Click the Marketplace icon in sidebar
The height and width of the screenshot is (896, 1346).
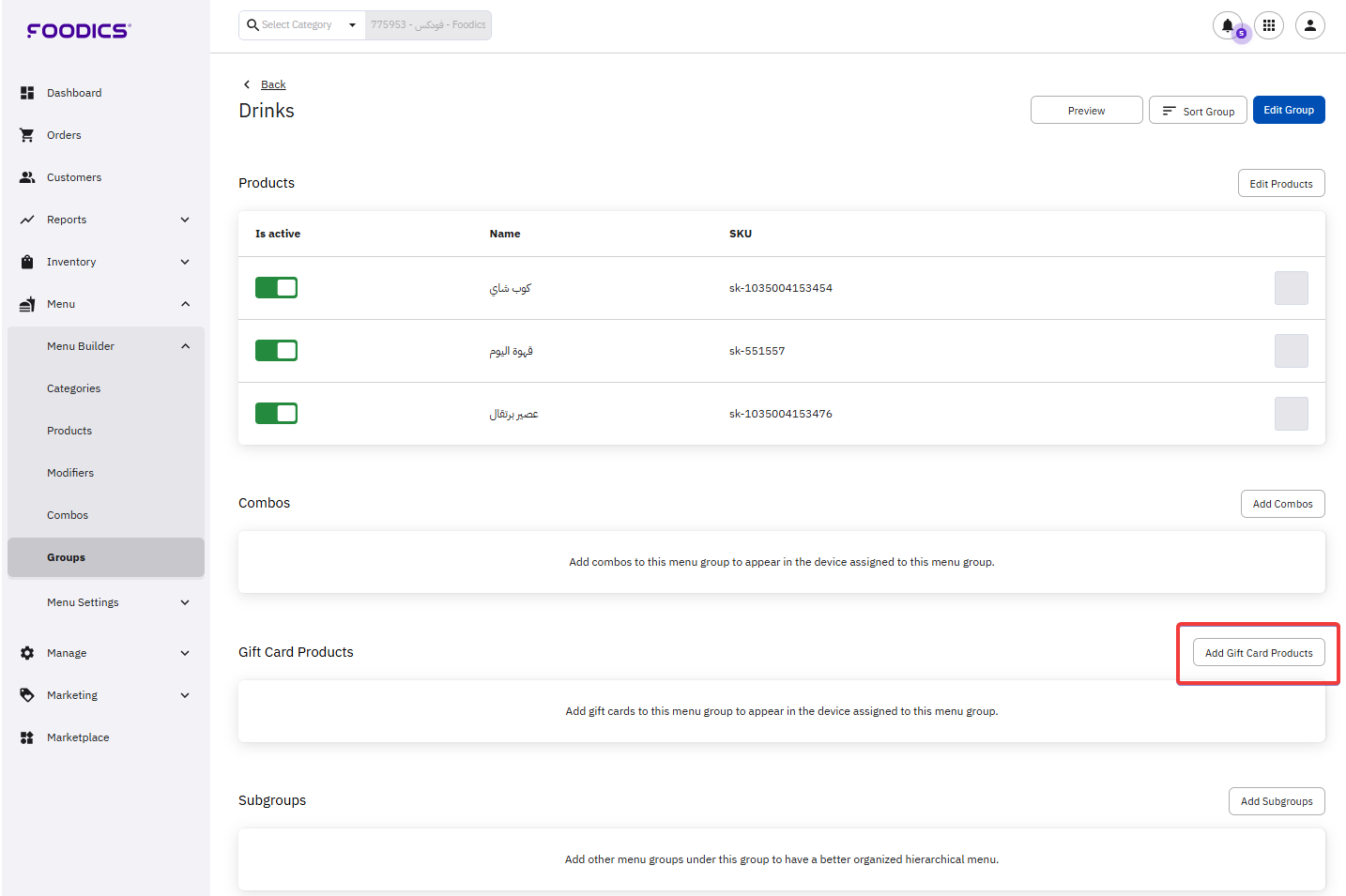(x=27, y=737)
